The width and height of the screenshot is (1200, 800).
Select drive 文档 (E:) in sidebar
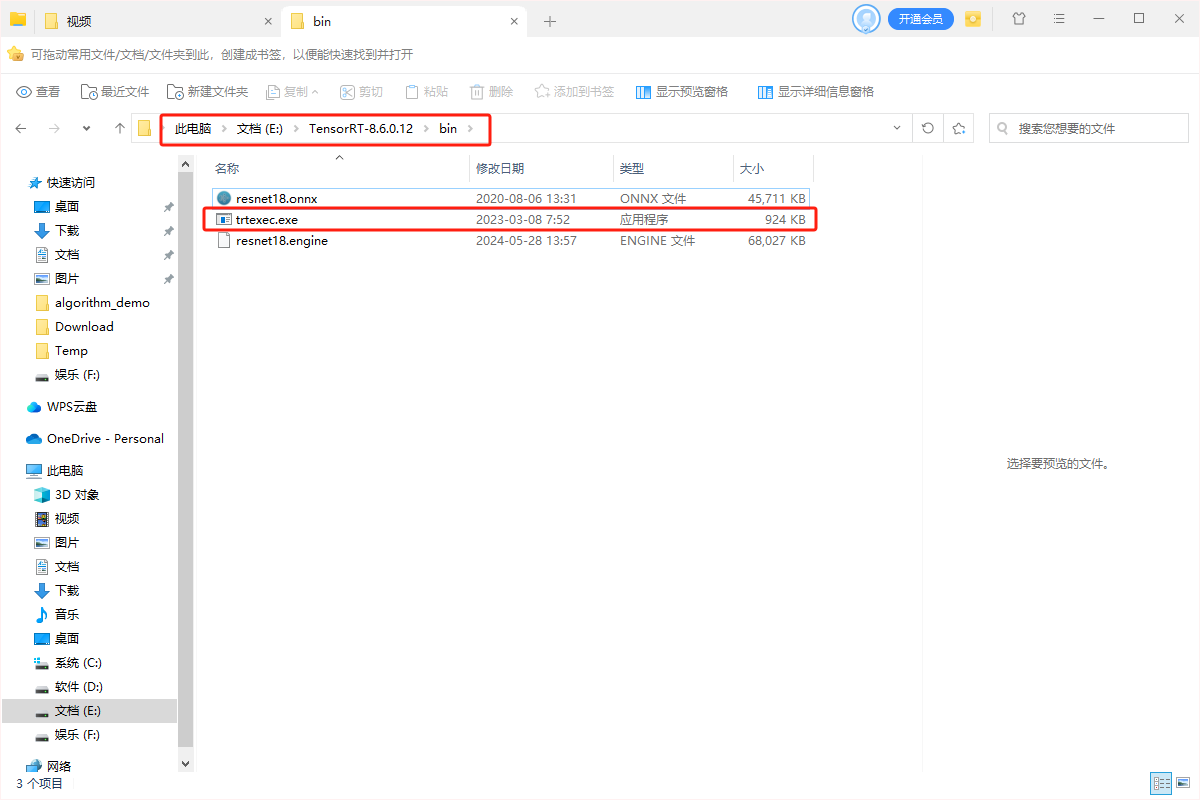coord(88,711)
